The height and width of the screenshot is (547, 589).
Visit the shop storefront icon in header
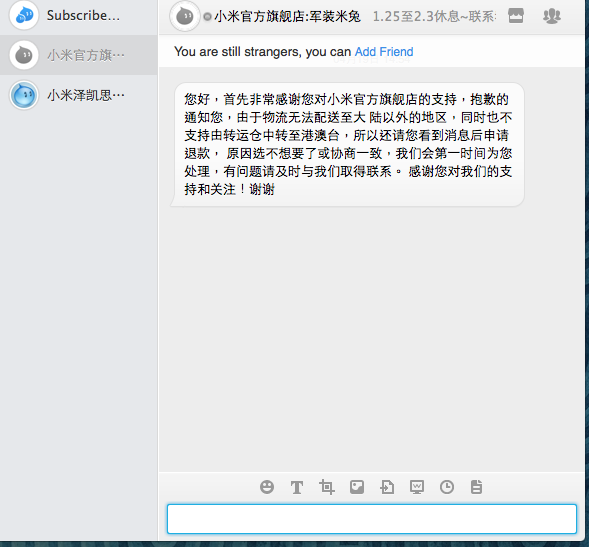point(516,16)
